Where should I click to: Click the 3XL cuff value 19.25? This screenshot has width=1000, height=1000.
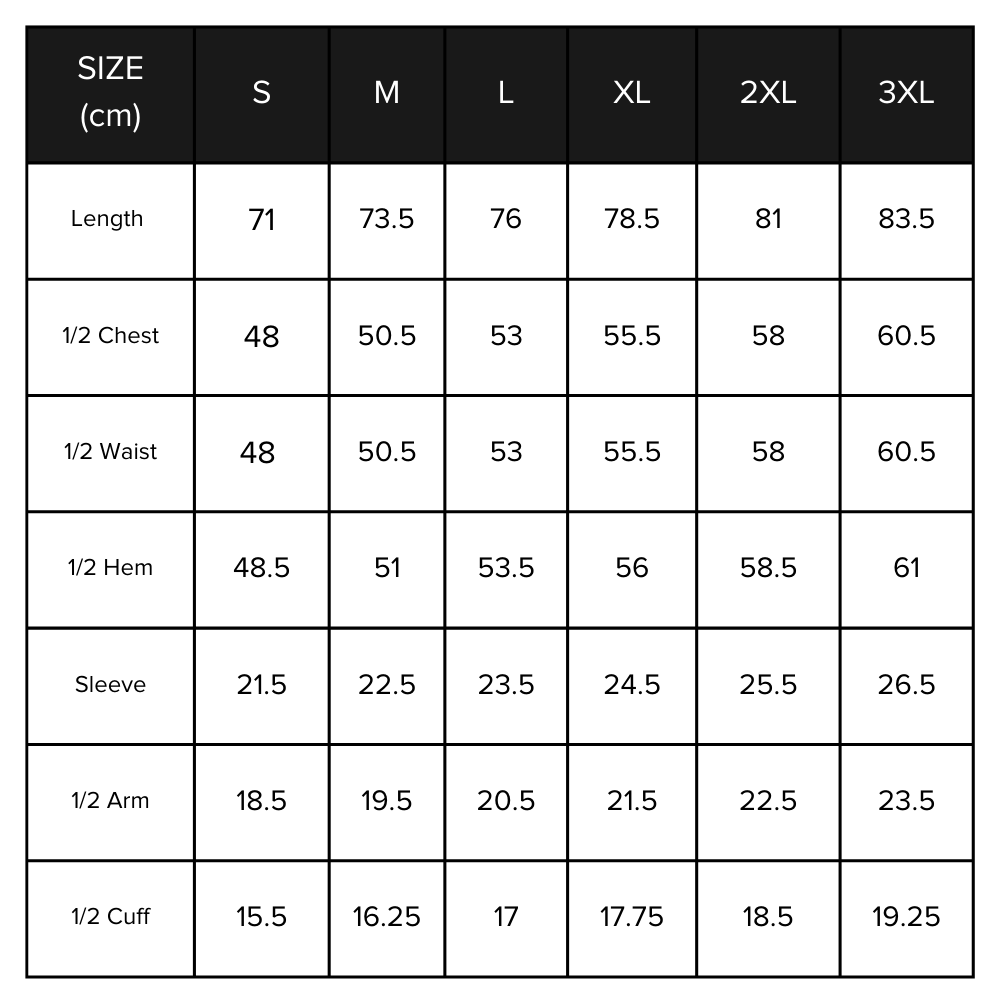906,917
